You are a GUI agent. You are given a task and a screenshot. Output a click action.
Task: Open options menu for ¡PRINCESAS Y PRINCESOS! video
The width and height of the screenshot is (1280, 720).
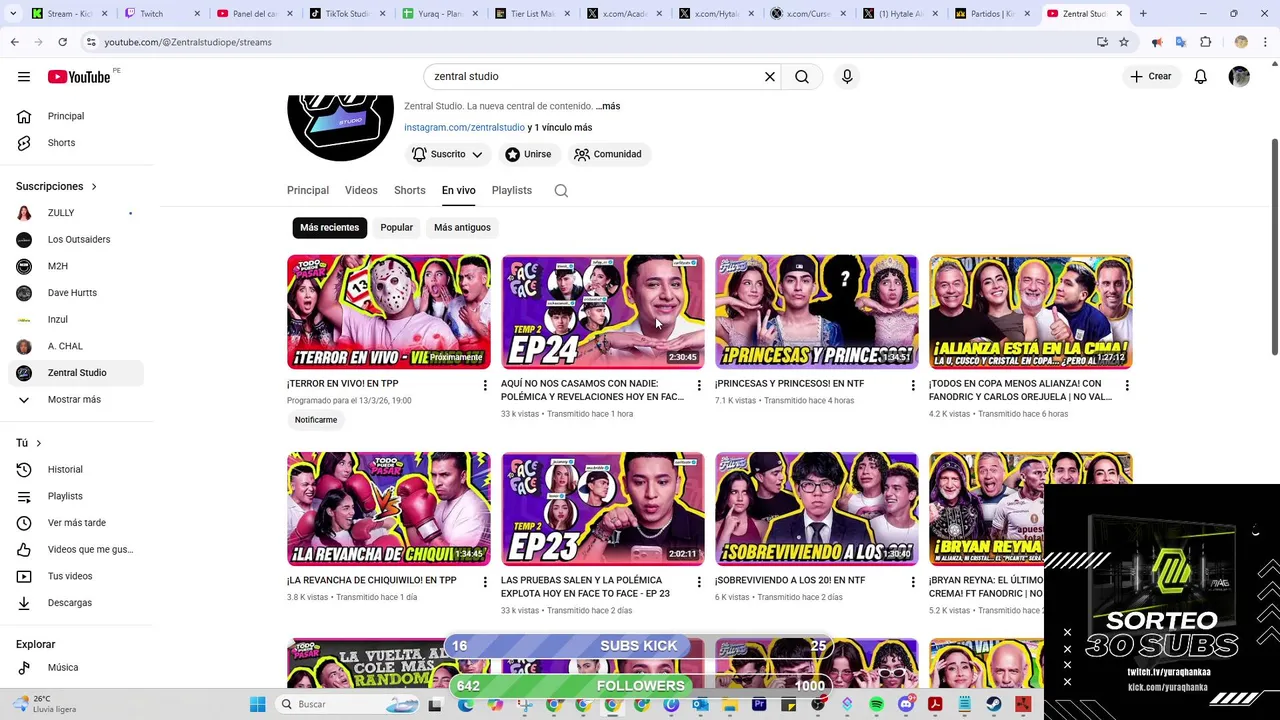tap(913, 385)
